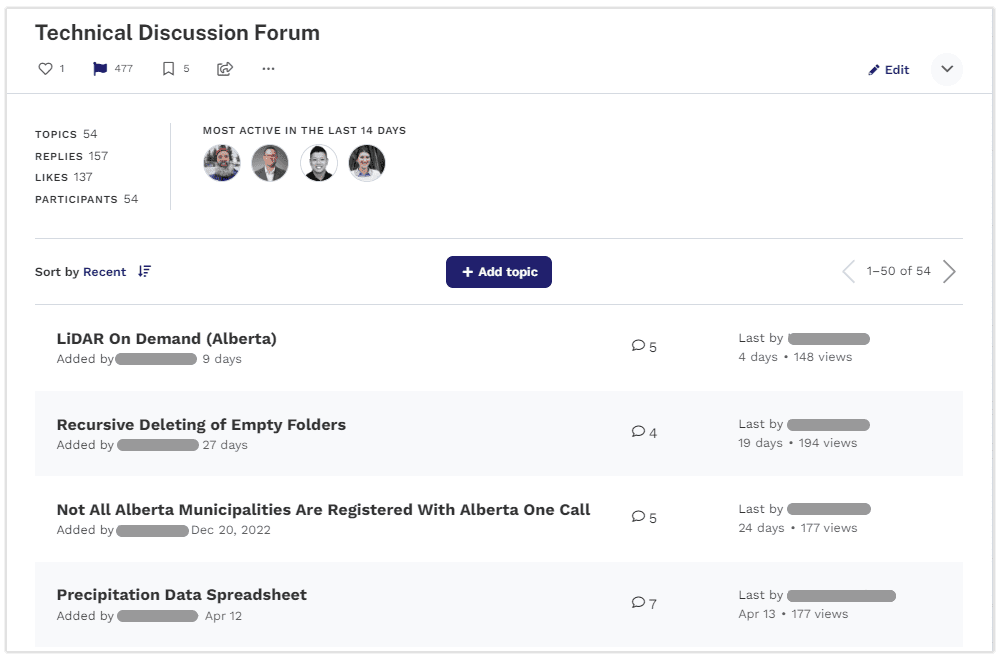Toggle the sort order icon beside Recent
1000x660 pixels.
(x=145, y=272)
